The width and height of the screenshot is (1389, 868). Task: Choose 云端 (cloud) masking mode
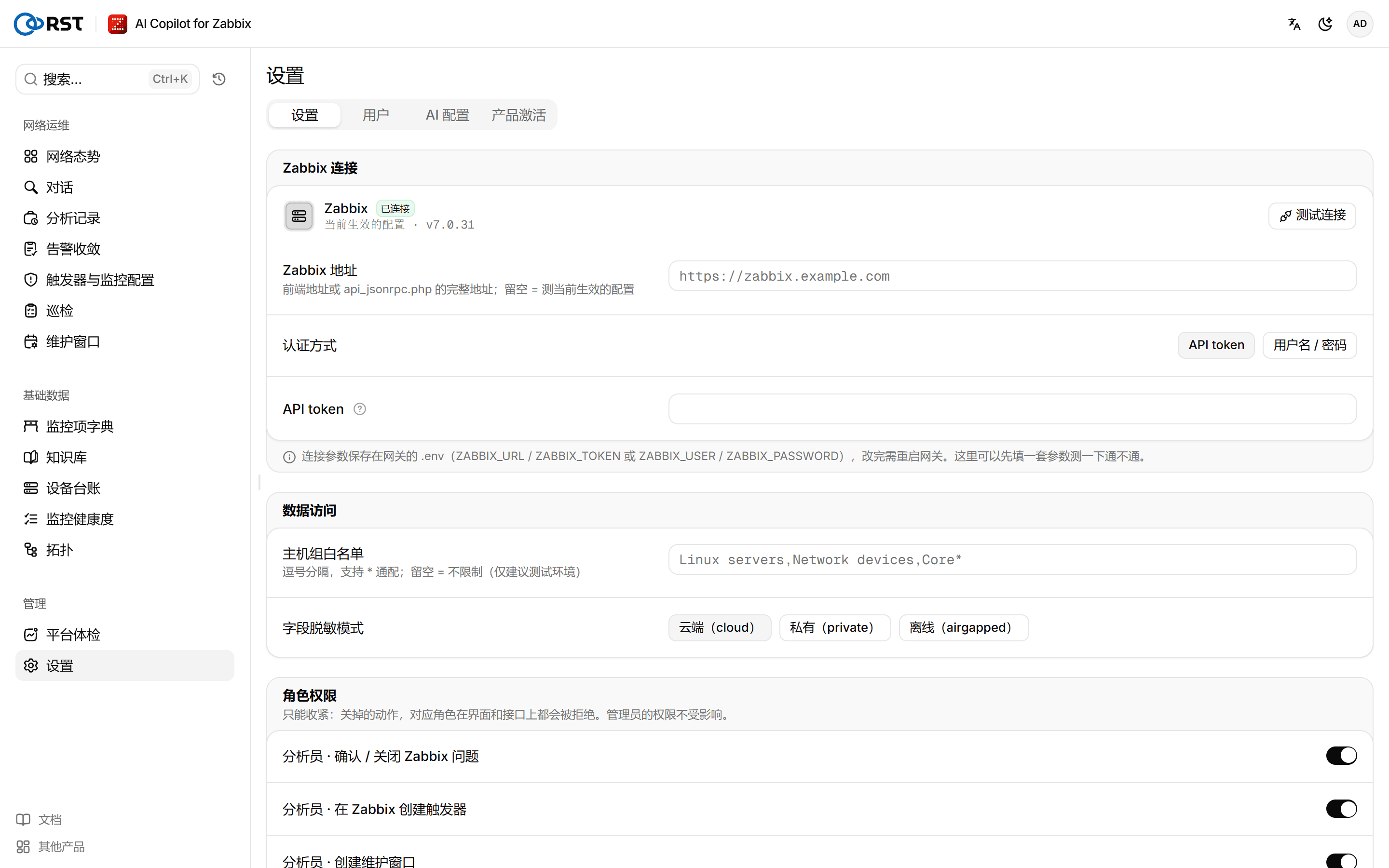click(x=720, y=627)
